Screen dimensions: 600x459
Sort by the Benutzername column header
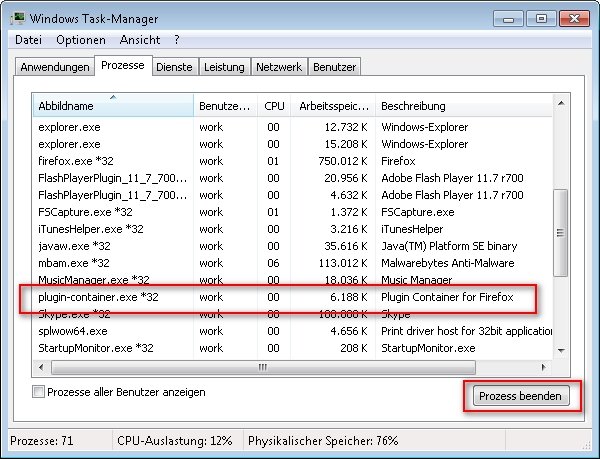pyautogui.click(x=226, y=106)
